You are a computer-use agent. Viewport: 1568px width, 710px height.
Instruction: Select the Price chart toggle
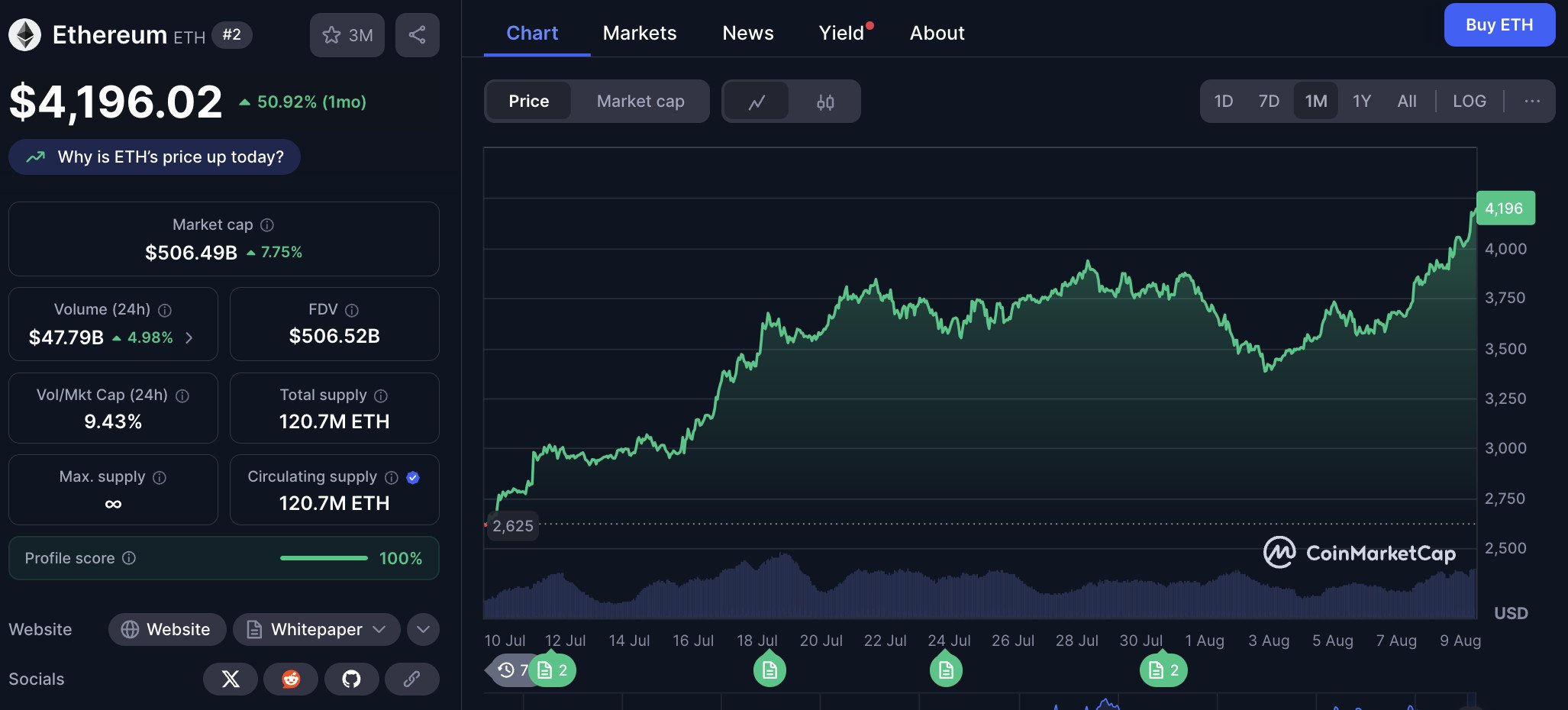pyautogui.click(x=528, y=101)
